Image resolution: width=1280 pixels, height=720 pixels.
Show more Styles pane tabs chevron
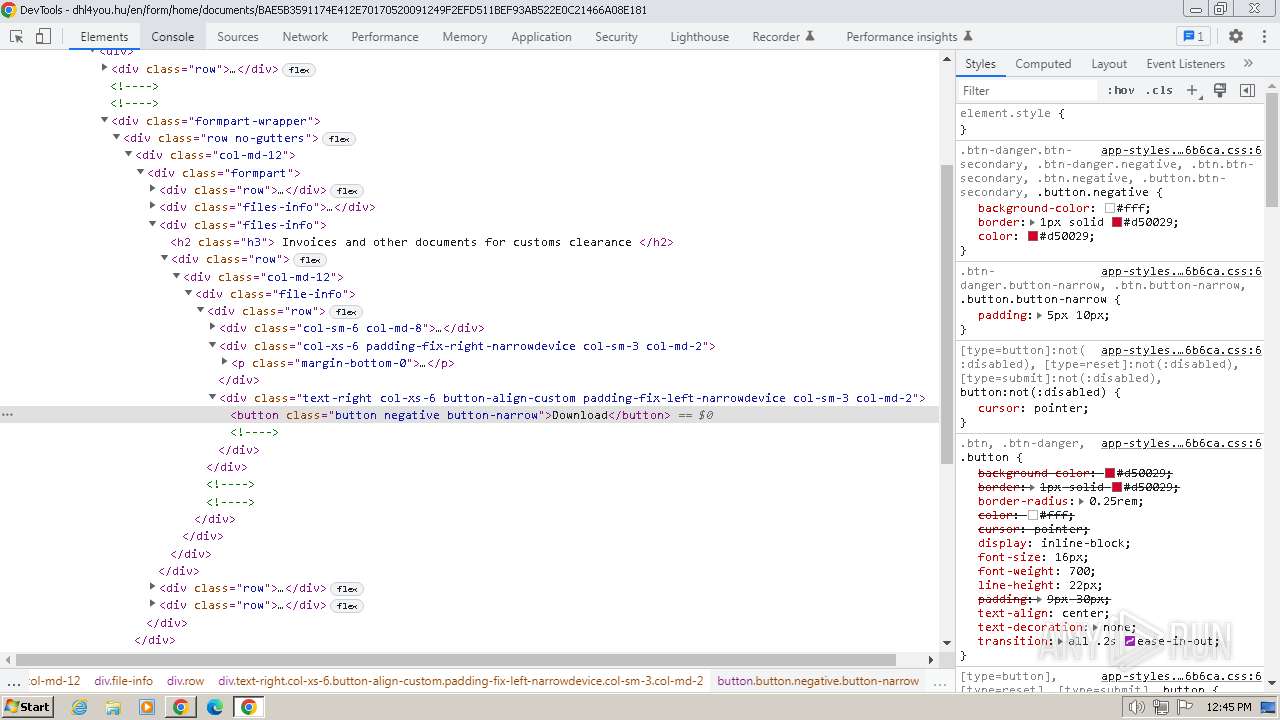coord(1248,63)
